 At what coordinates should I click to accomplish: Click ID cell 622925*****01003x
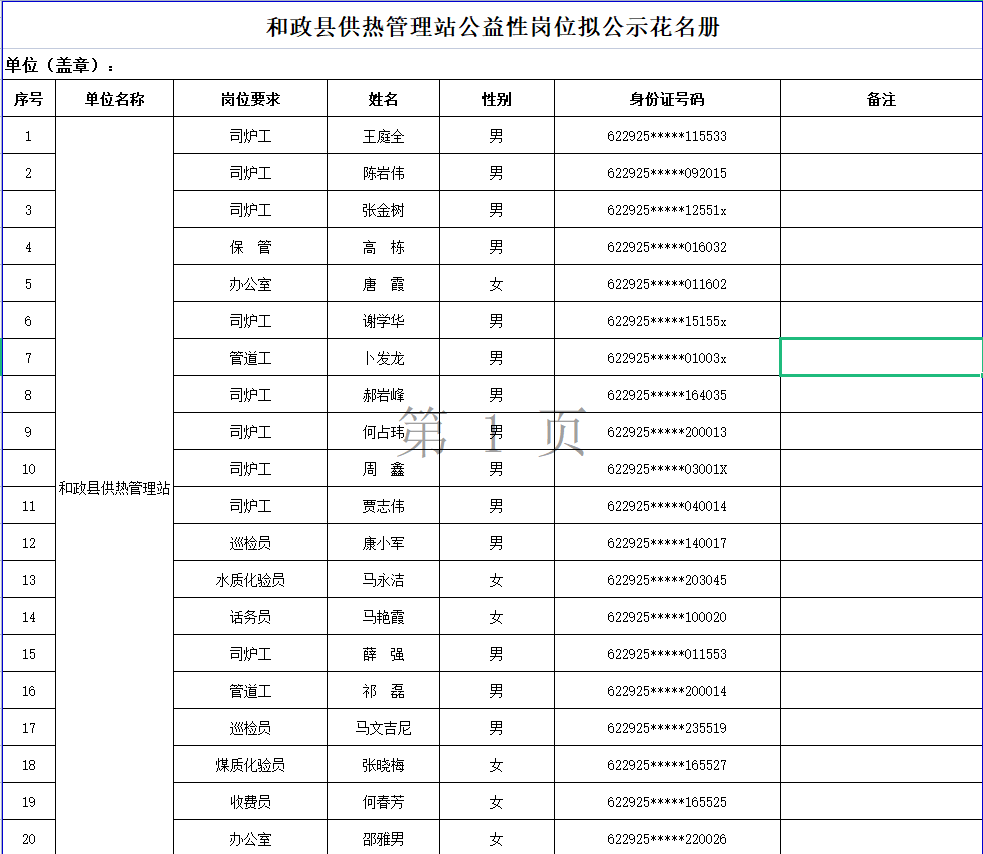[x=667, y=357]
